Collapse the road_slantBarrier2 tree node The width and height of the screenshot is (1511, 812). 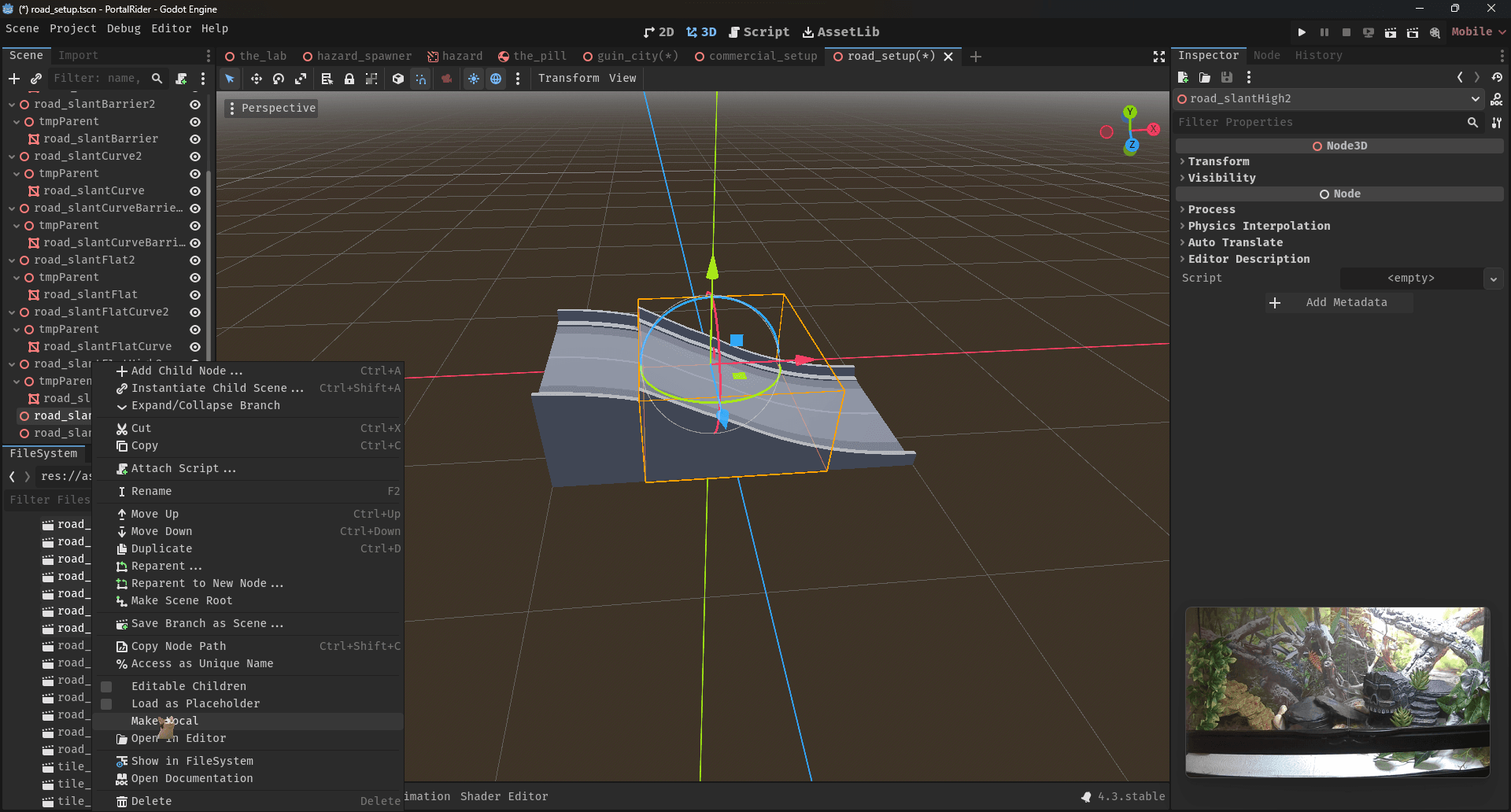tap(12, 105)
